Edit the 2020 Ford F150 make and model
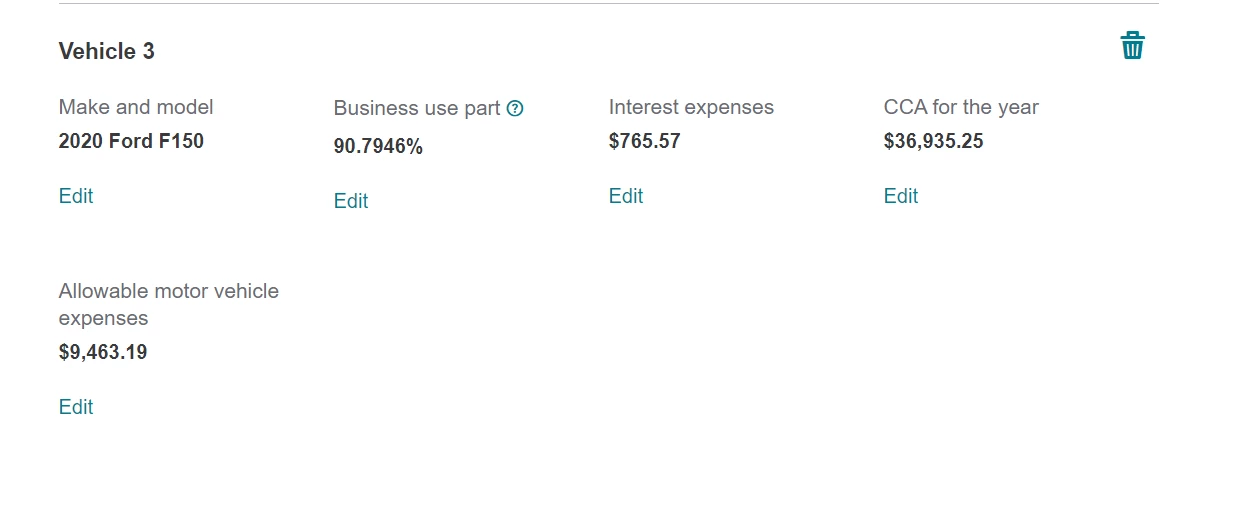1233x506 pixels. (x=76, y=196)
